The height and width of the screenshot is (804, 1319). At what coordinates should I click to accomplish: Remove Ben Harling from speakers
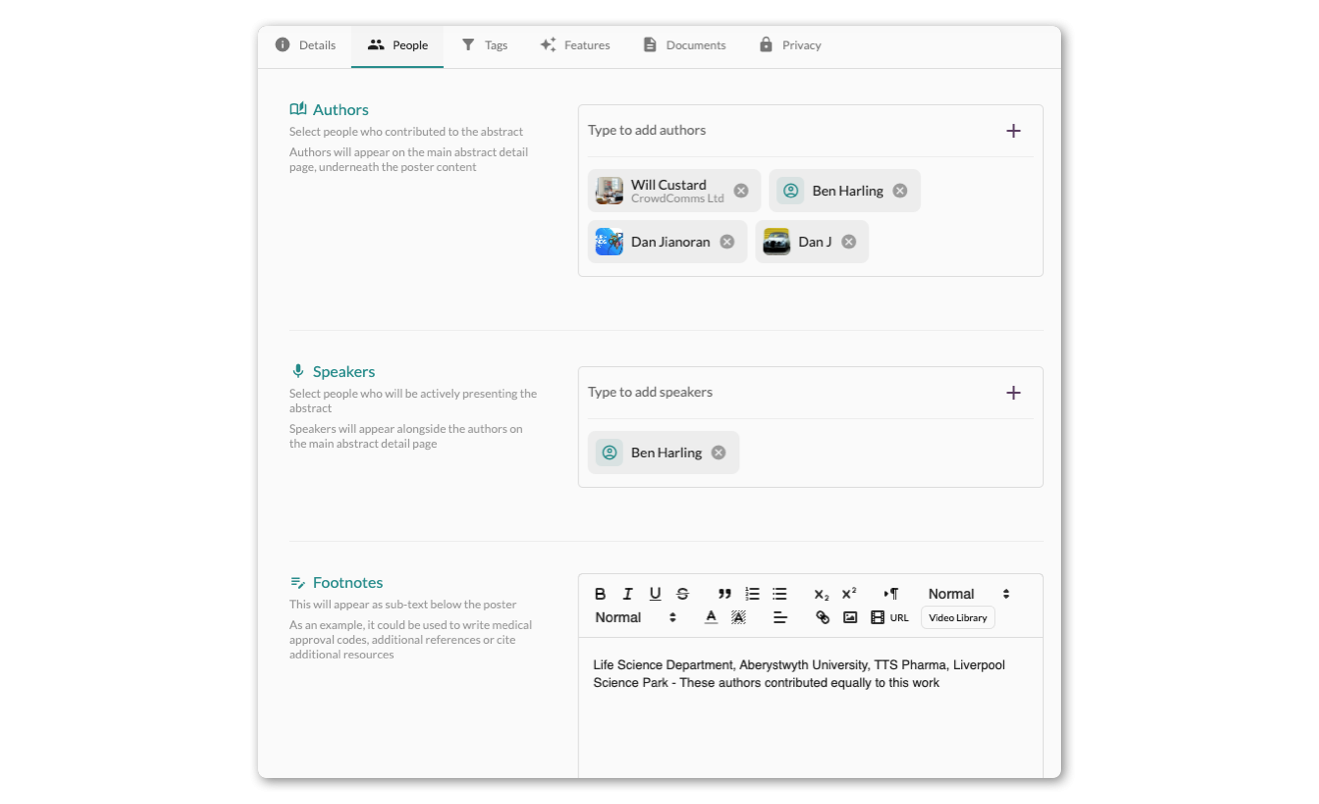[718, 453]
